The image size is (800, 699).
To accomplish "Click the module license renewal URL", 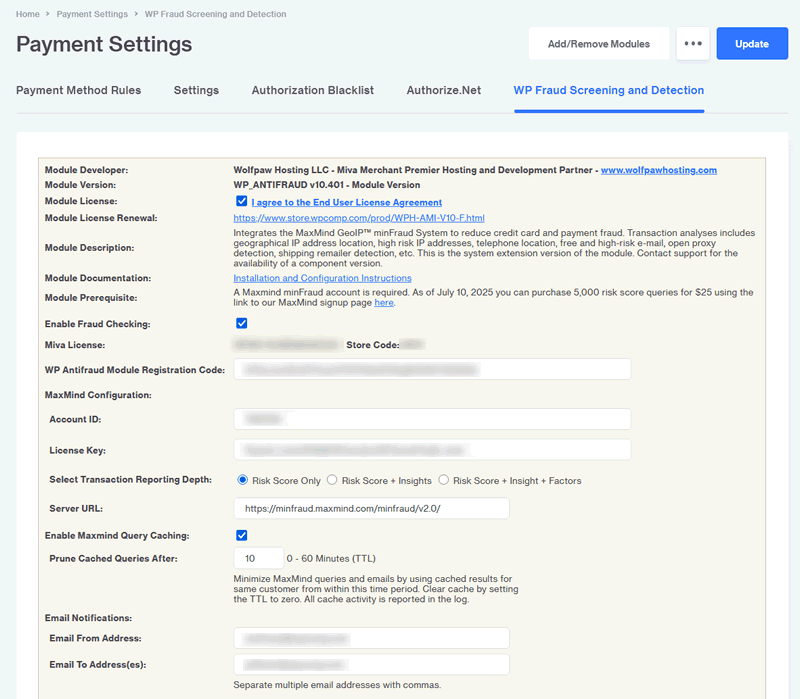I will (358, 218).
